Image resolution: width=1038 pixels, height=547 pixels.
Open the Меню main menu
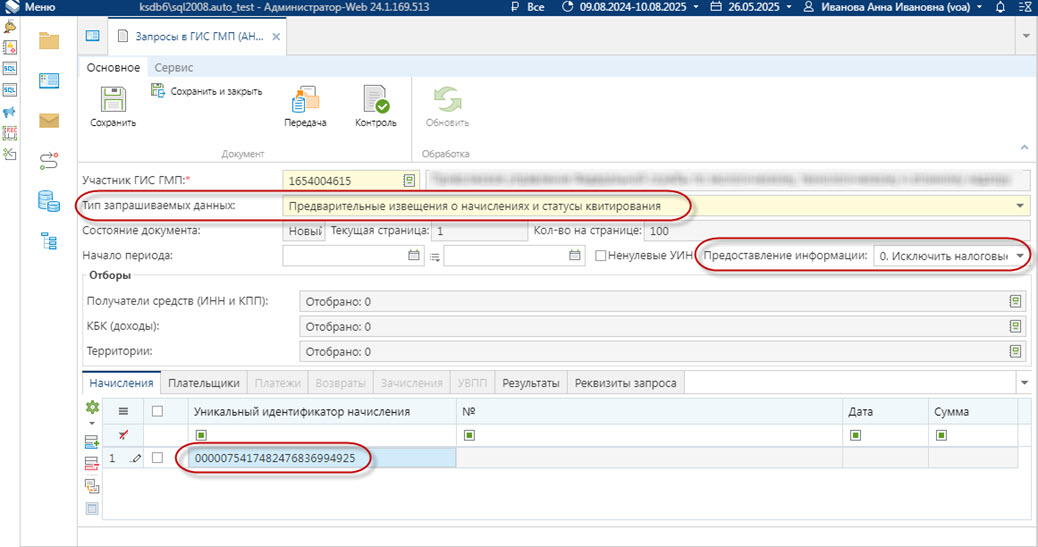30,7
